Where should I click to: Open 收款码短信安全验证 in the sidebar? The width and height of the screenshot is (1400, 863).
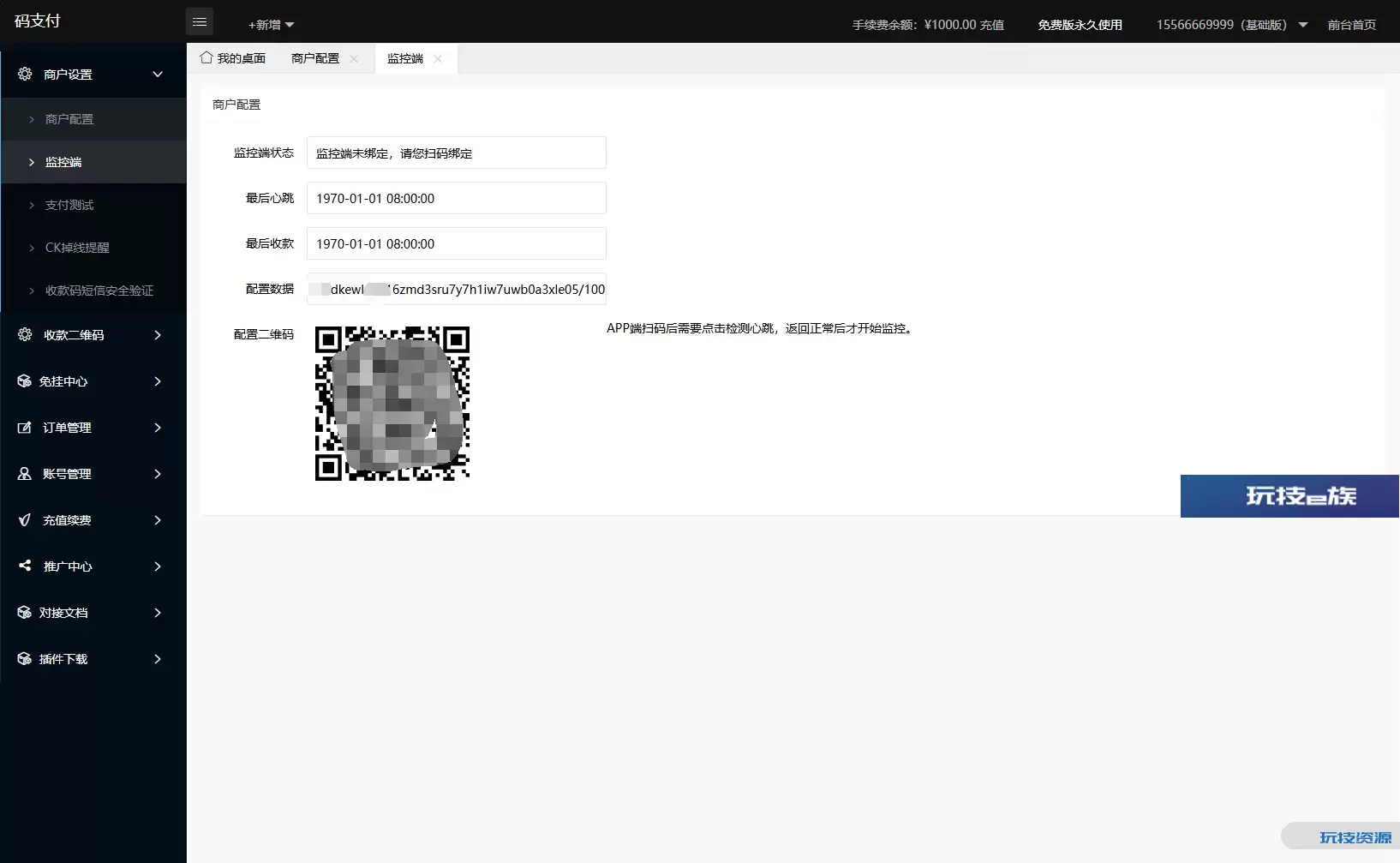click(x=93, y=291)
